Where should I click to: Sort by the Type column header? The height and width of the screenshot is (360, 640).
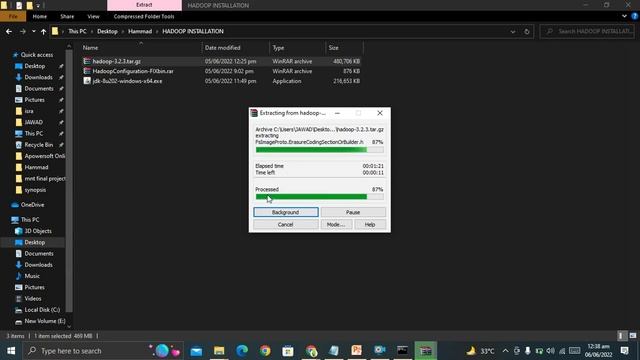tap(298, 48)
